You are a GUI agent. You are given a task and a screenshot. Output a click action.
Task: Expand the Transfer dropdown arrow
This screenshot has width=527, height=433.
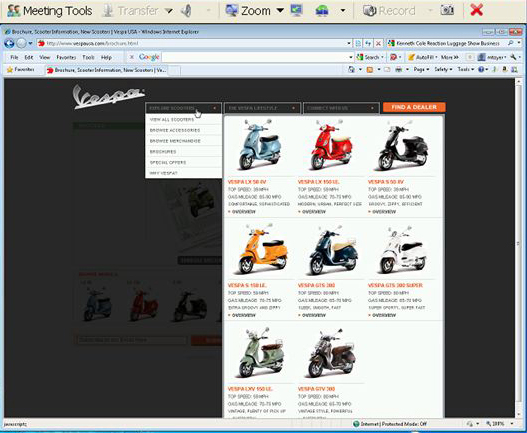coord(169,11)
